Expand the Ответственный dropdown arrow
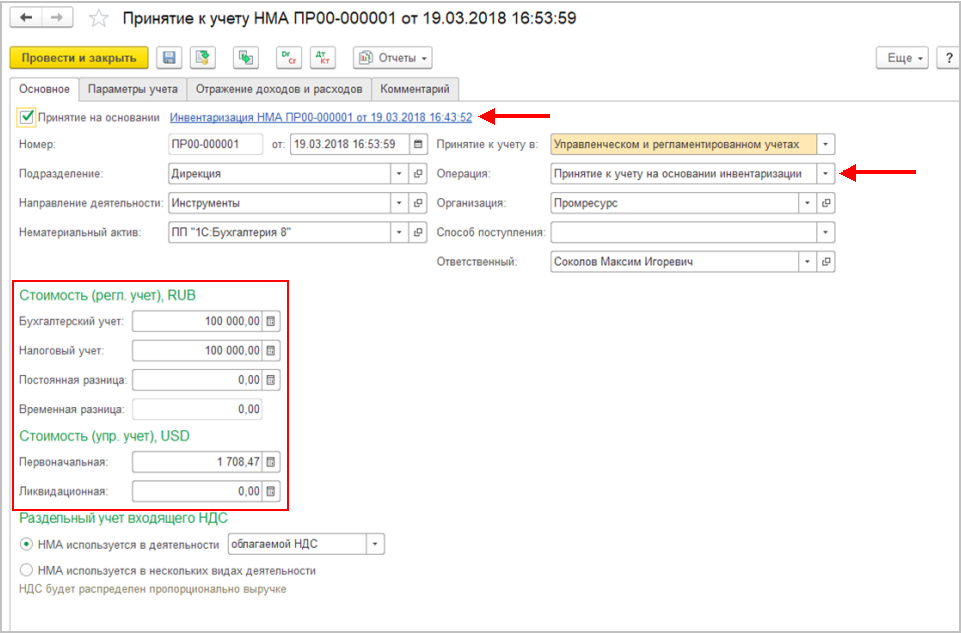 click(x=808, y=262)
